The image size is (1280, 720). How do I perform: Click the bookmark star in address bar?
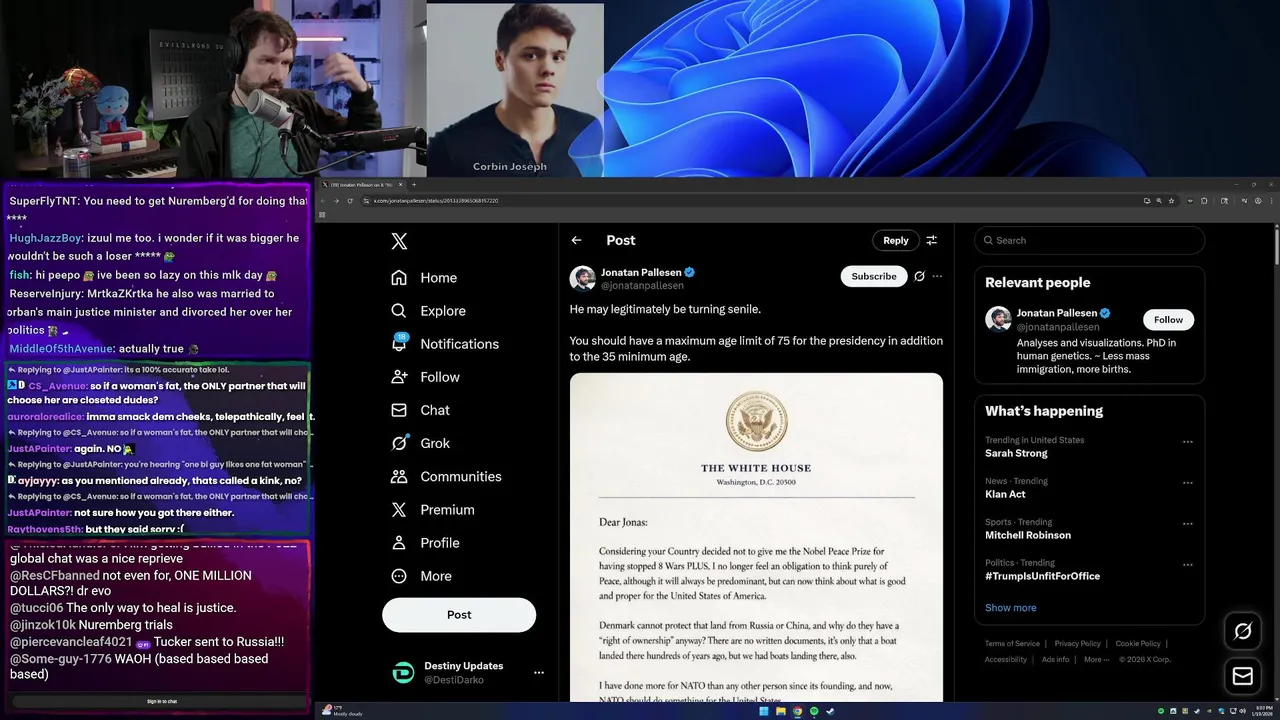(1171, 201)
